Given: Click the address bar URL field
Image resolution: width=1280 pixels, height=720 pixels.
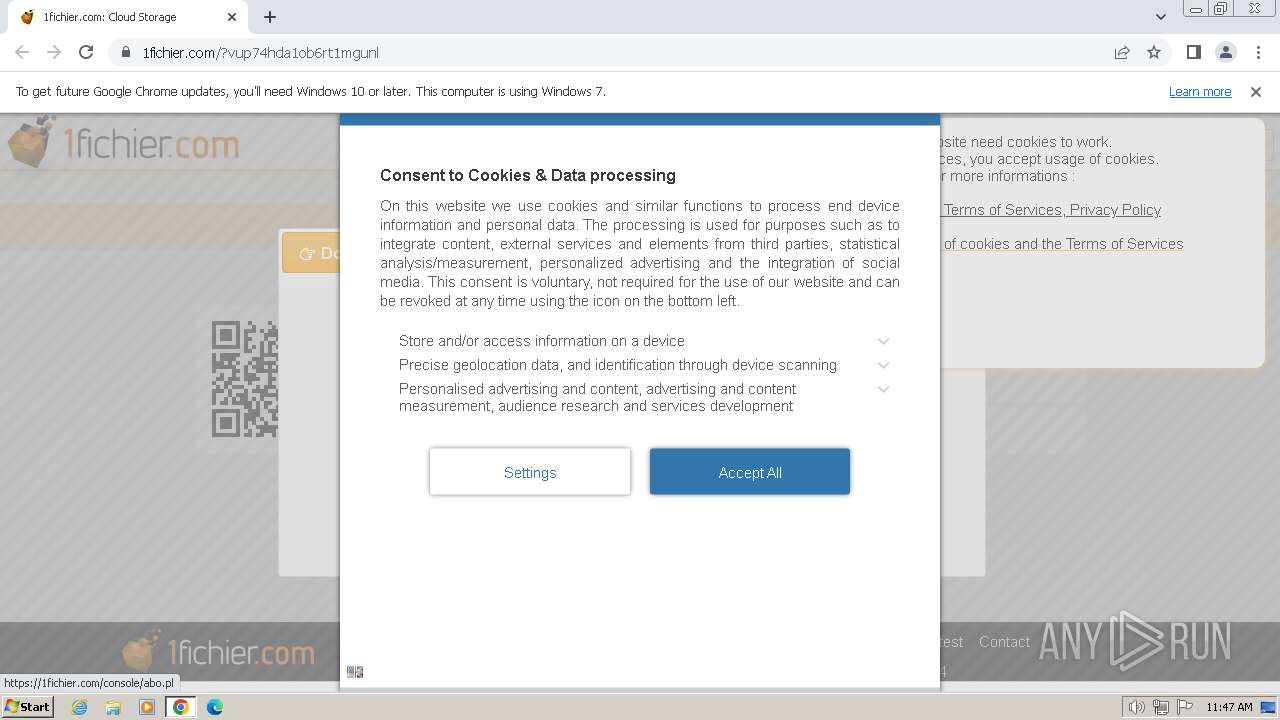Looking at the screenshot, I should pyautogui.click(x=610, y=53).
